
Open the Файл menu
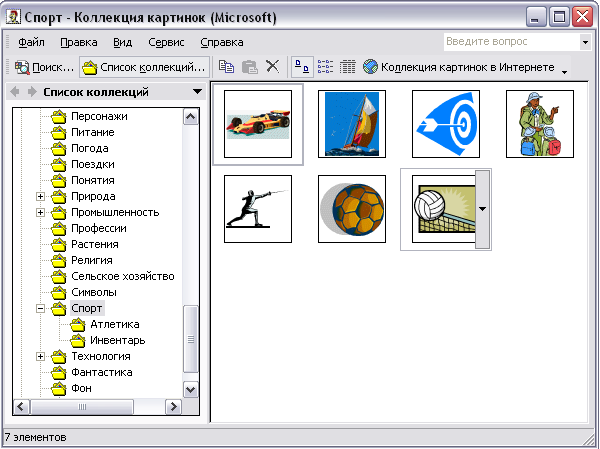pyautogui.click(x=31, y=42)
